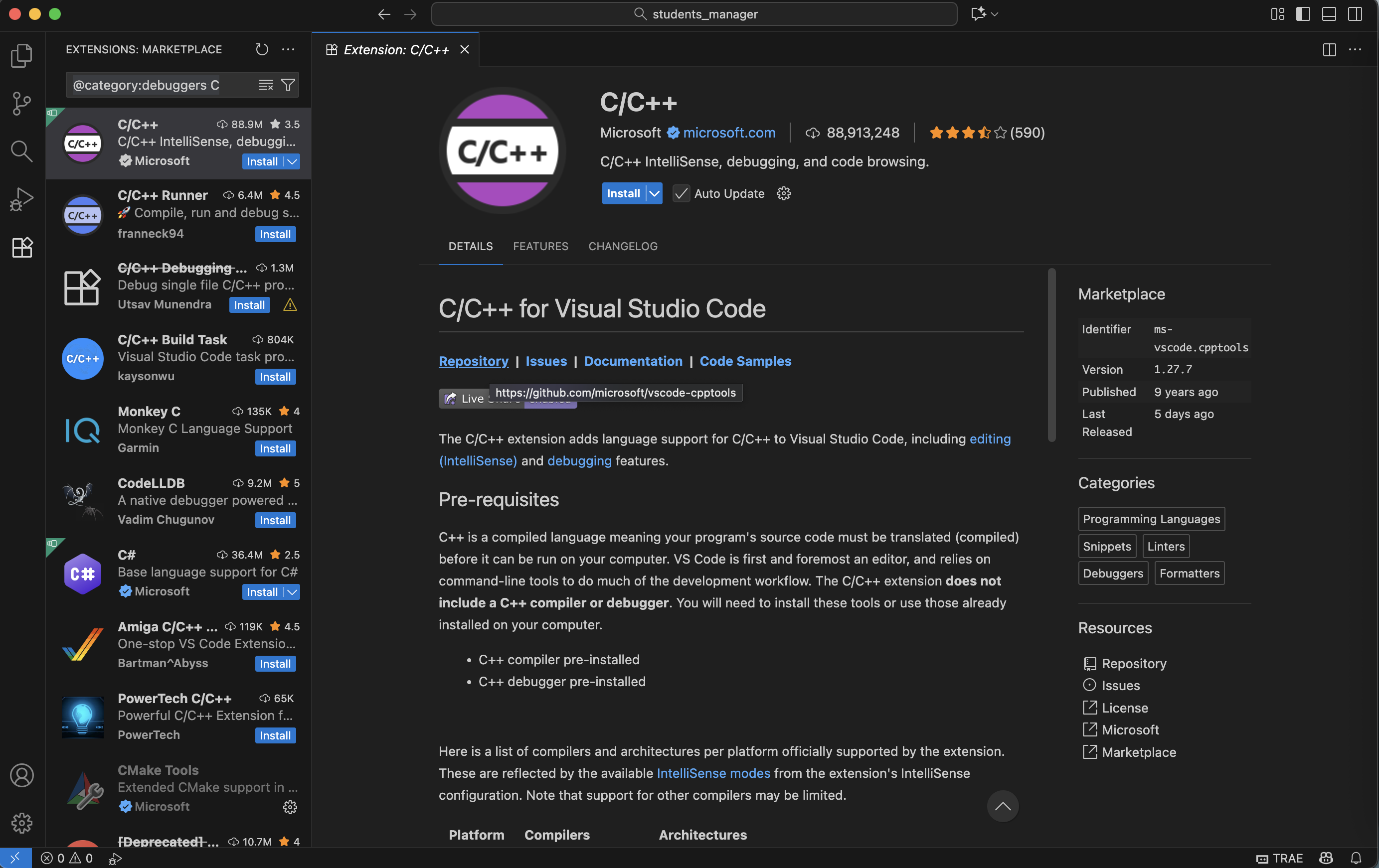Screen dimensions: 1379x868
Task: Switch to the FEATURES tab
Action: coord(540,246)
